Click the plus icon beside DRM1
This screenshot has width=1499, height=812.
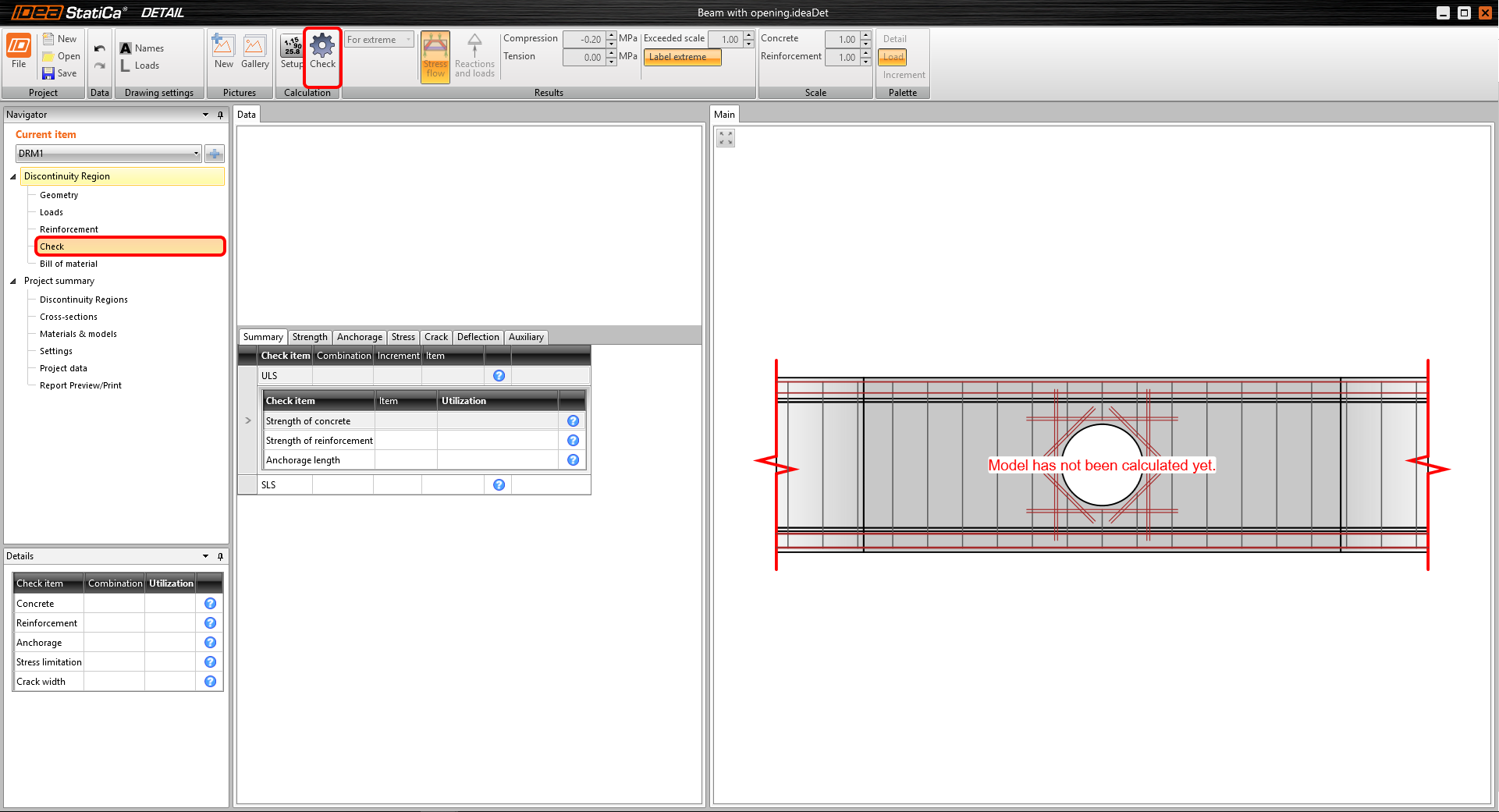215,154
